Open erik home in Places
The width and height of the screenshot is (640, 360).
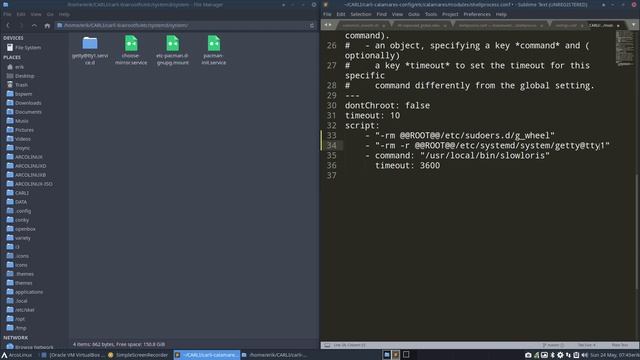[16, 67]
